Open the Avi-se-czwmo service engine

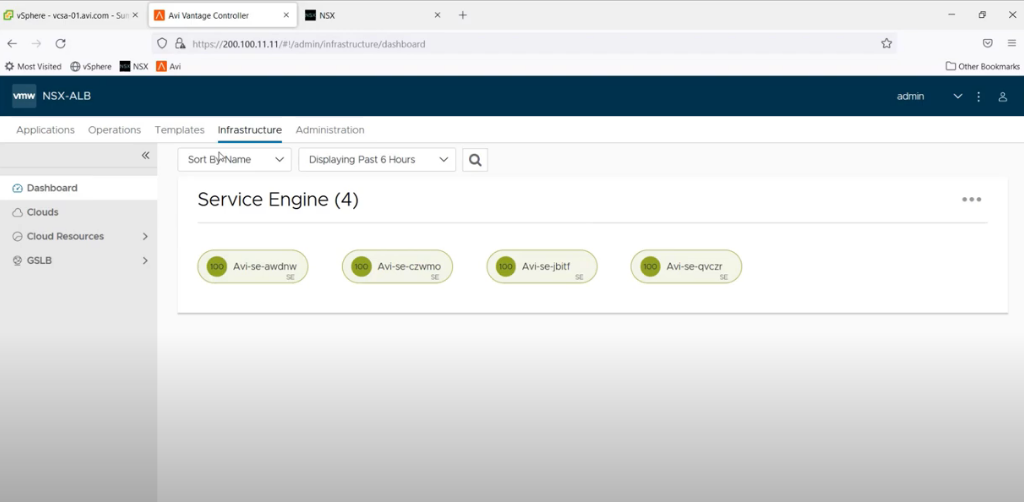click(408, 267)
